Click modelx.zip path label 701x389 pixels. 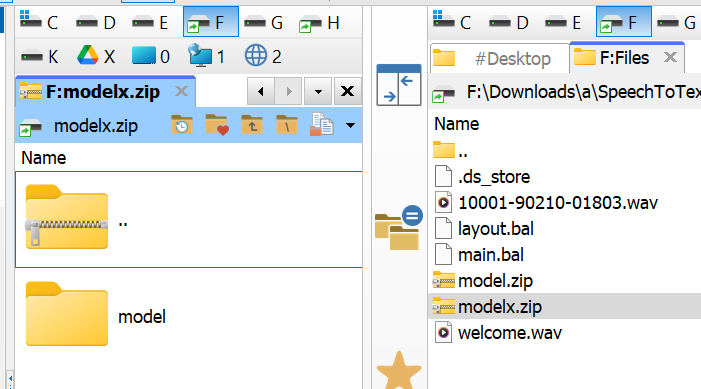pyautogui.click(x=96, y=126)
